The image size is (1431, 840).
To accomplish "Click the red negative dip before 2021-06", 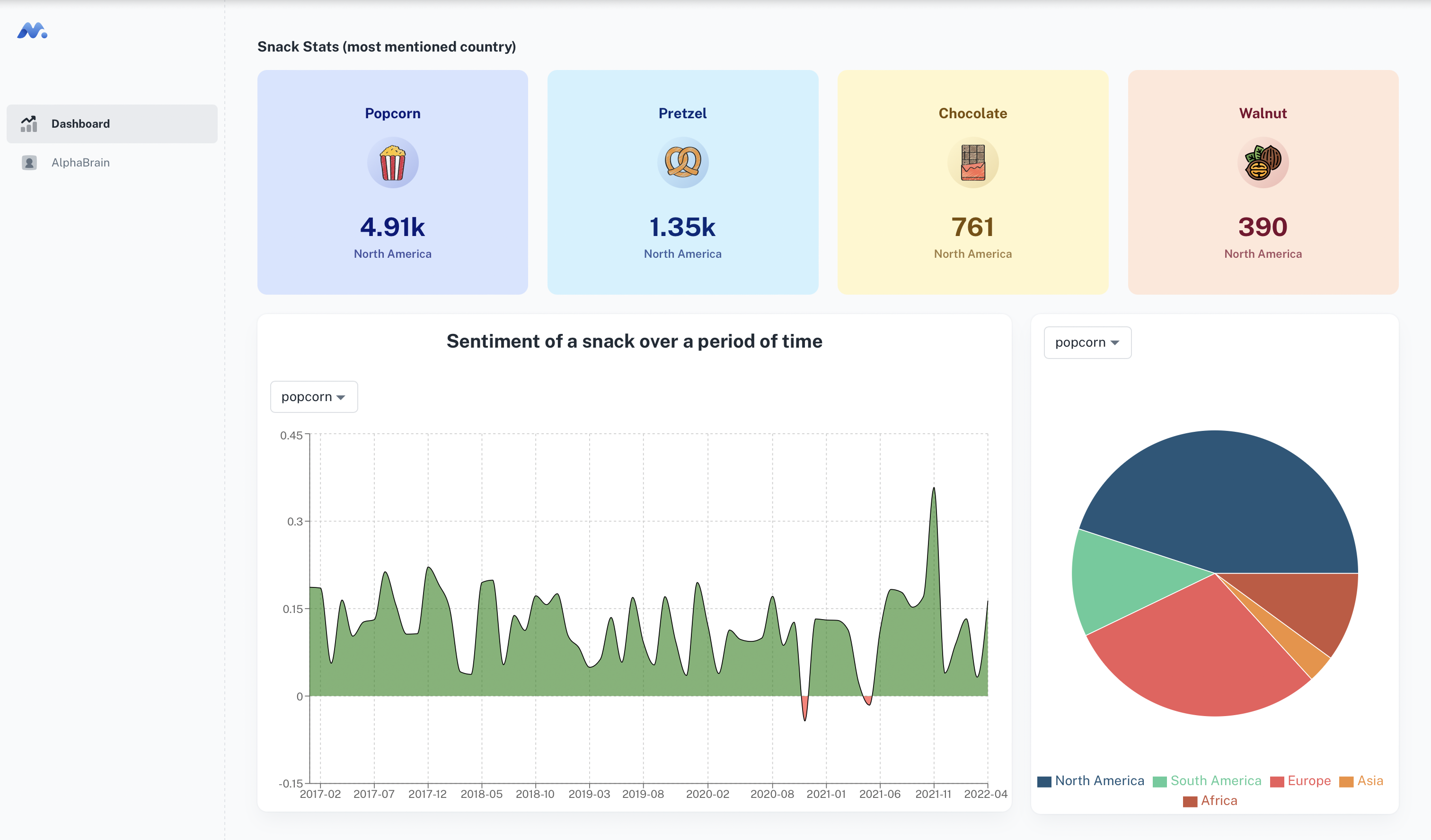I will (868, 700).
